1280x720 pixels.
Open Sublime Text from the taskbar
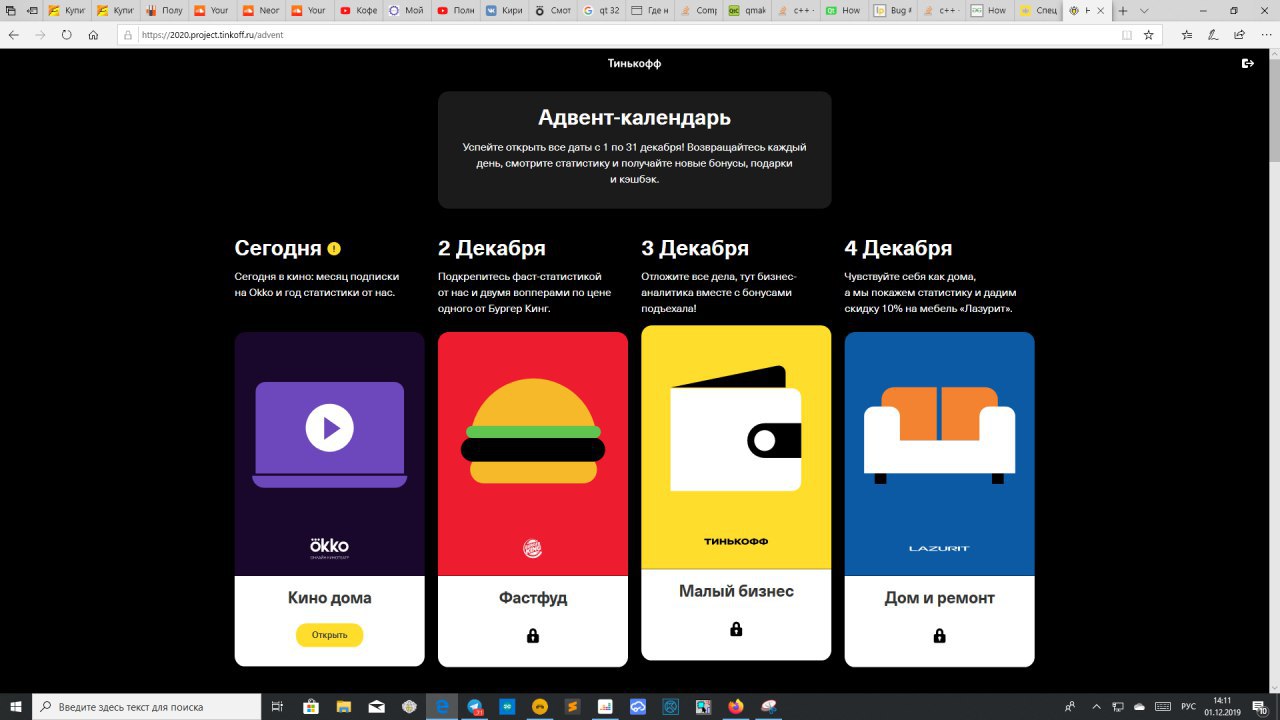pos(572,706)
